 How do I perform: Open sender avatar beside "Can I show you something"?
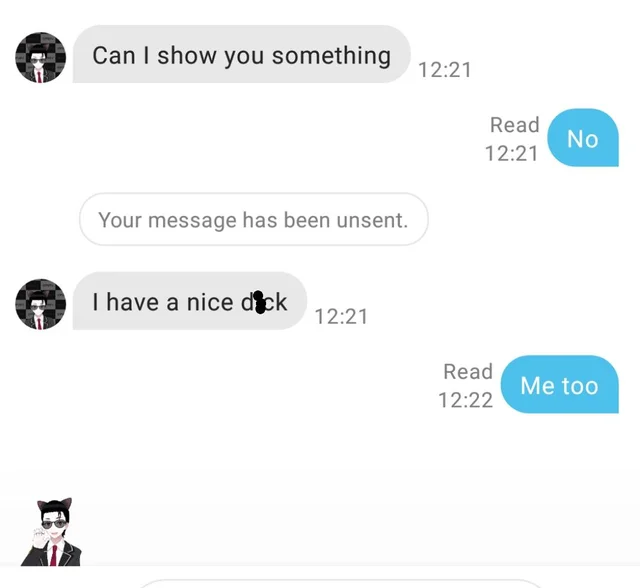coord(40,58)
